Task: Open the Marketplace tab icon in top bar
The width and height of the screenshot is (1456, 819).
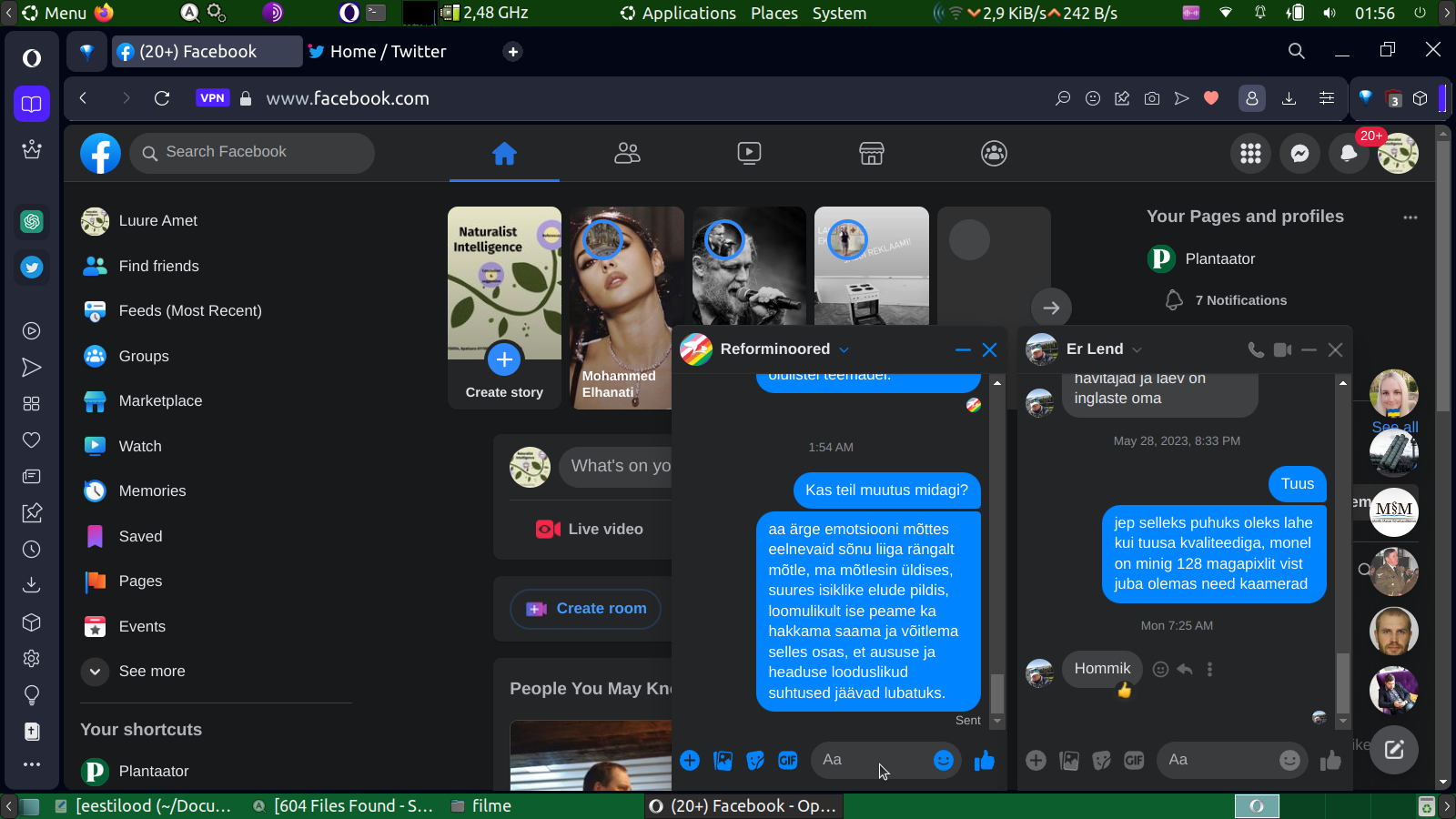Action: click(x=872, y=154)
